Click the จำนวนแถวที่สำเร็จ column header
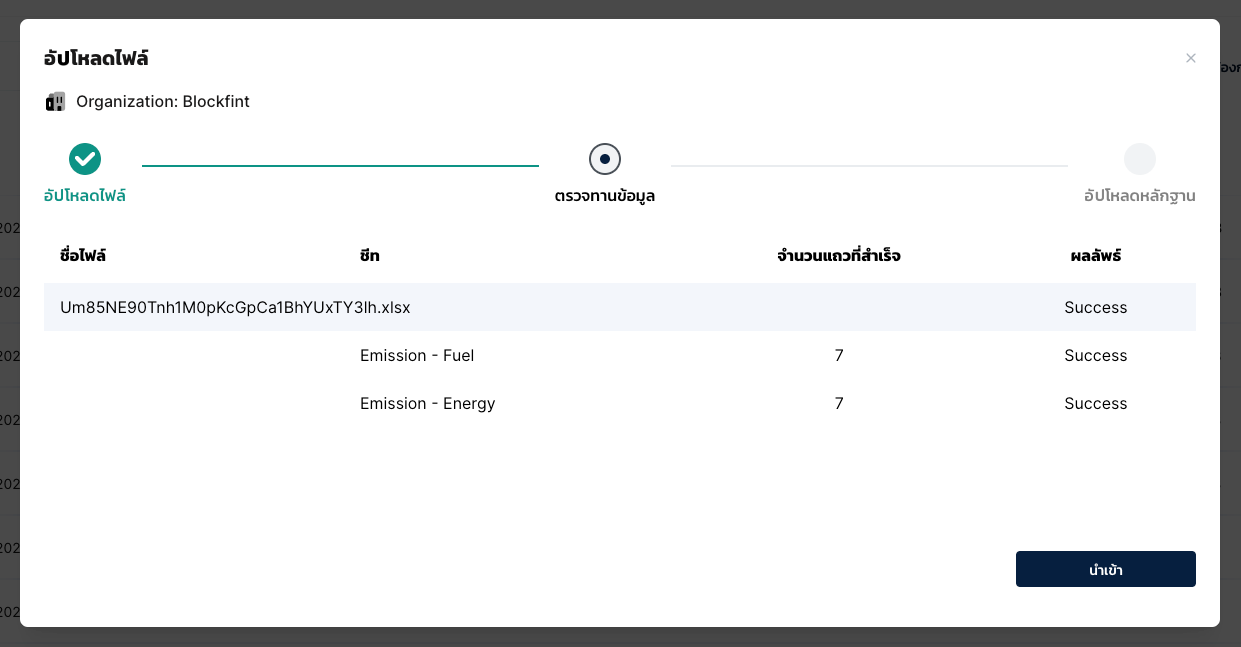The height and width of the screenshot is (647, 1241). point(838,256)
